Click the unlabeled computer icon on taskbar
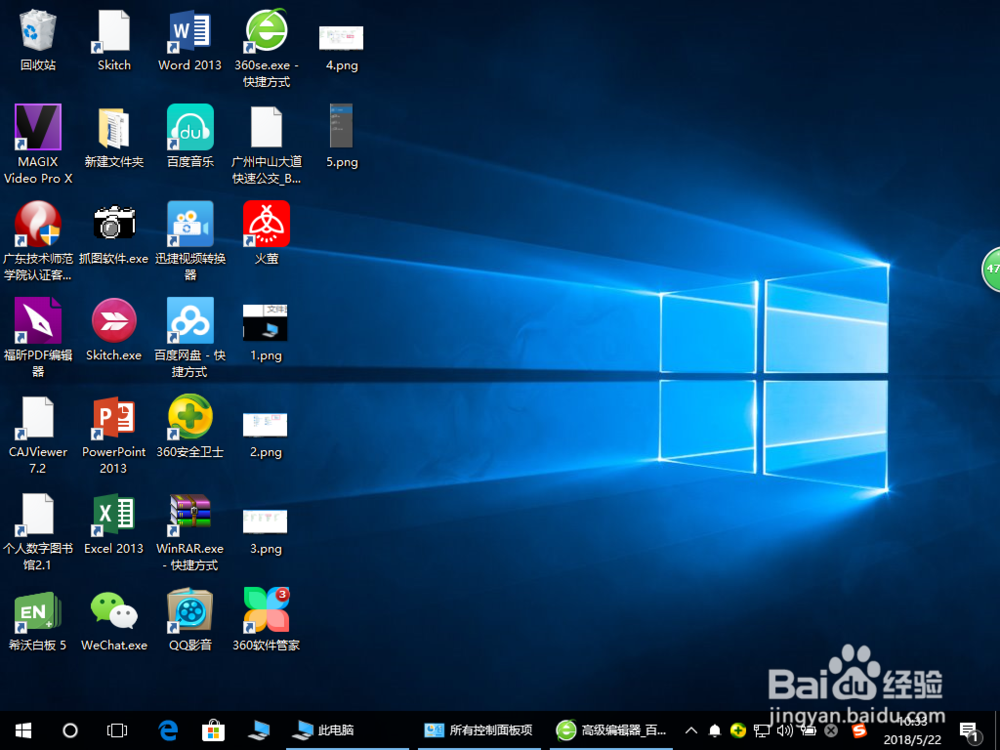This screenshot has height=750, width=1000. pos(259,730)
